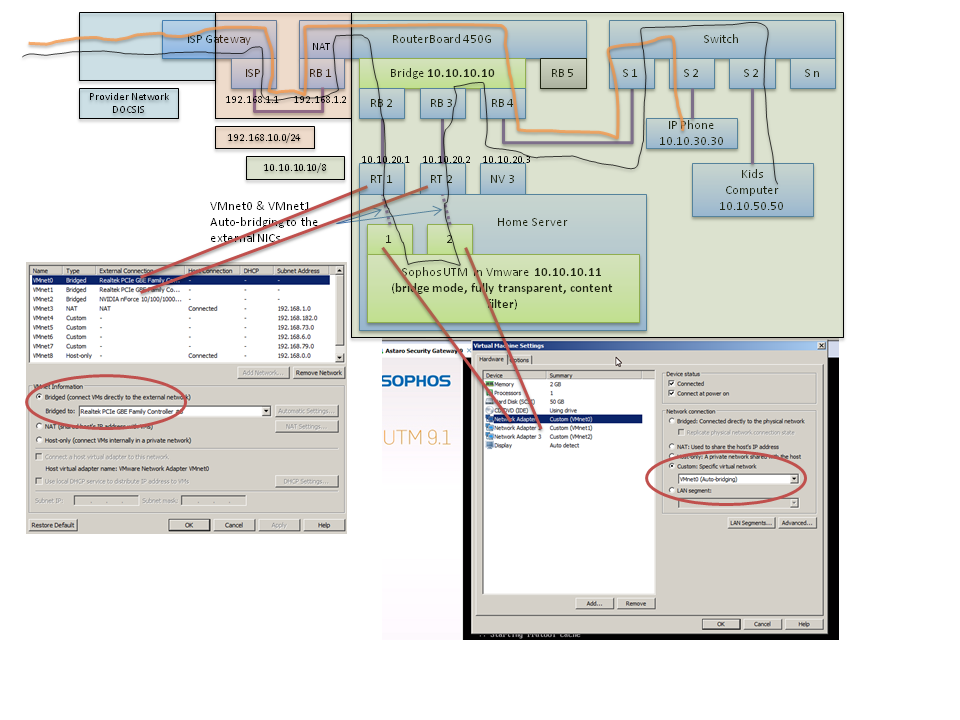This screenshot has width=960, height=720.
Task: Click the Summary column header
Action: pyautogui.click(x=593, y=375)
